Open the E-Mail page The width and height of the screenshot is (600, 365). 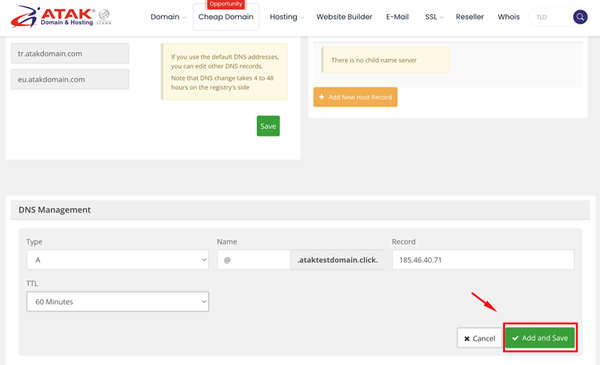[x=397, y=17]
